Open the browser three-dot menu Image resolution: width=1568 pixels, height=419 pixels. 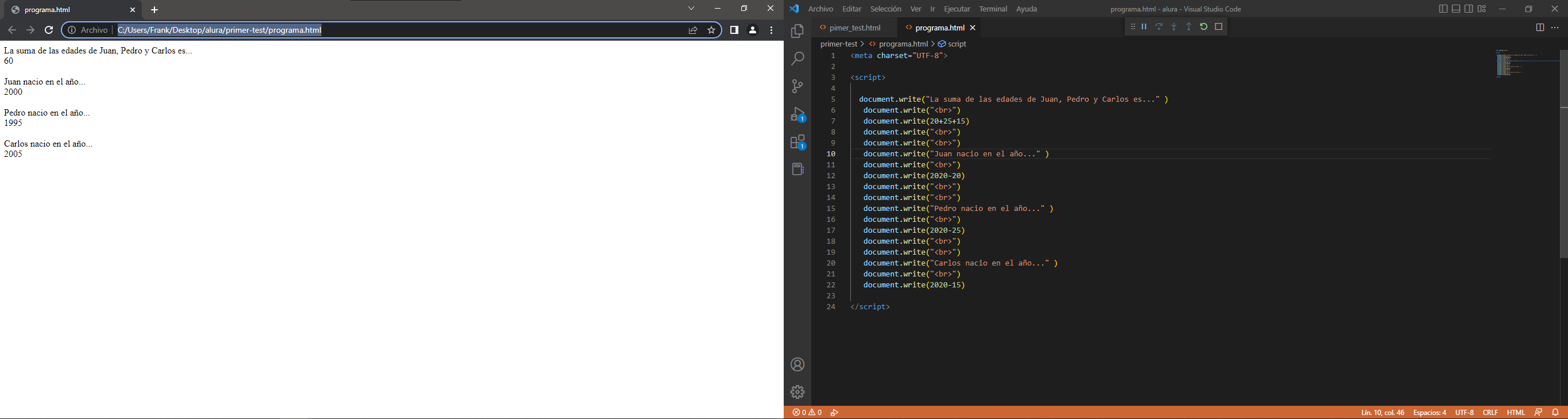(x=772, y=30)
